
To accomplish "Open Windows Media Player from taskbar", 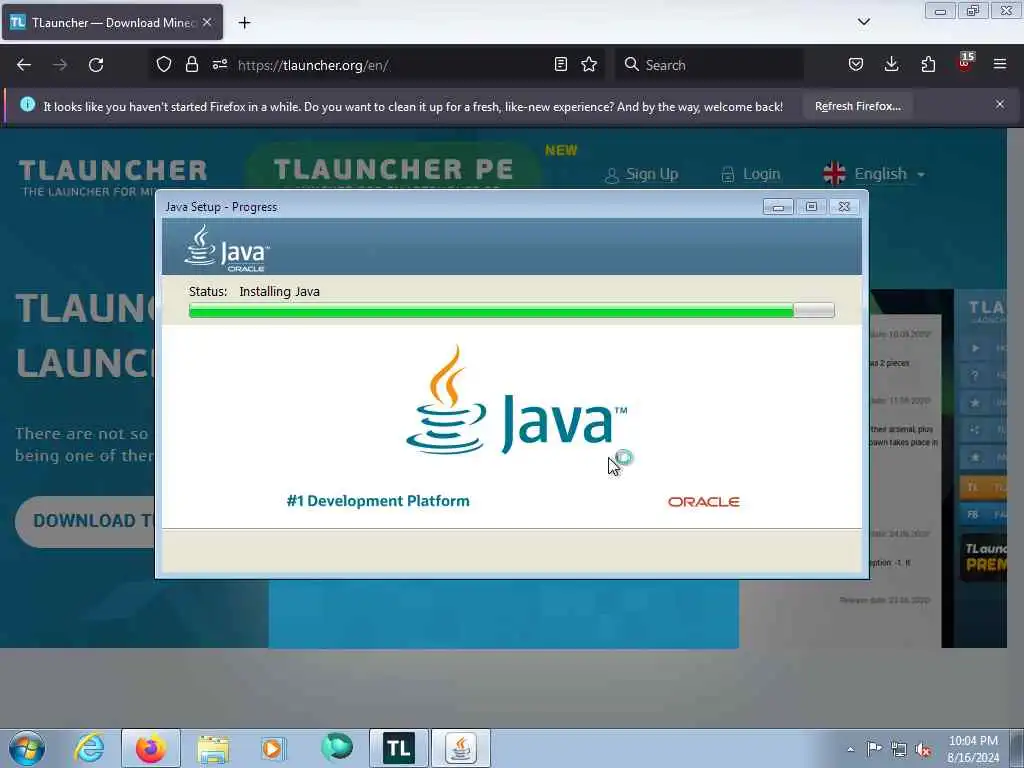I will [272, 748].
